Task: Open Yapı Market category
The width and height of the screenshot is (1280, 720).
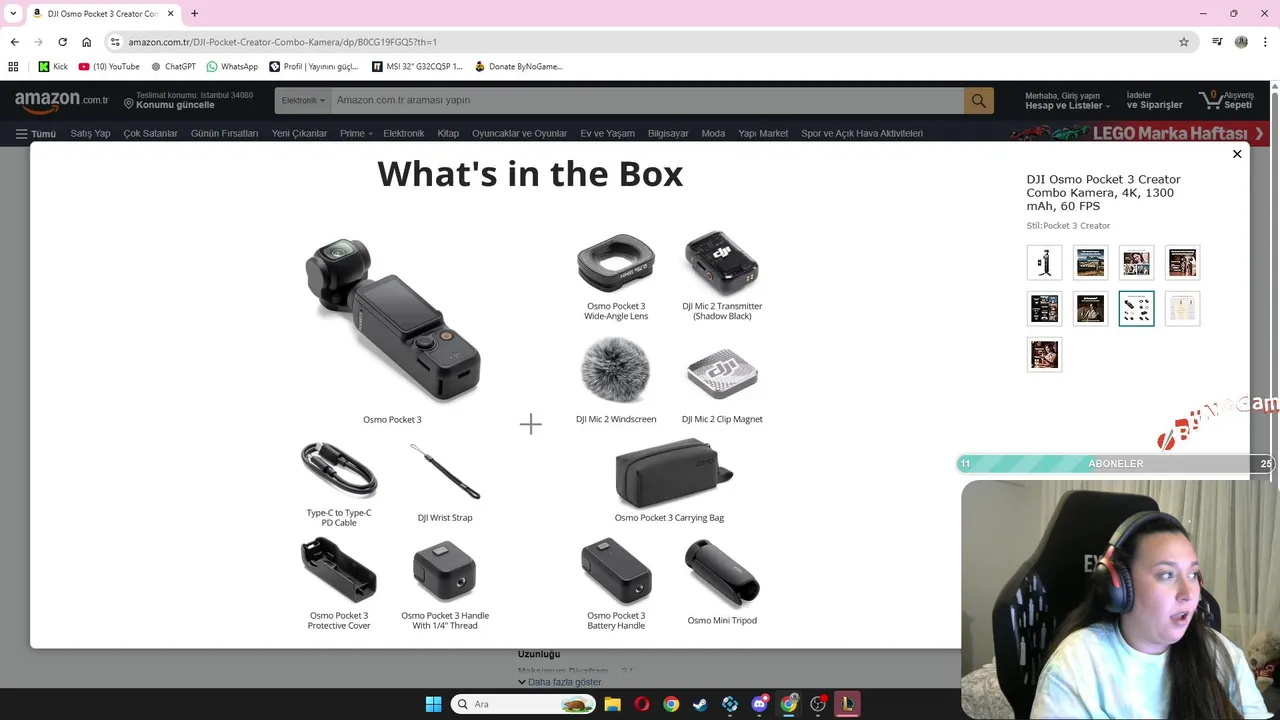Action: click(x=763, y=133)
